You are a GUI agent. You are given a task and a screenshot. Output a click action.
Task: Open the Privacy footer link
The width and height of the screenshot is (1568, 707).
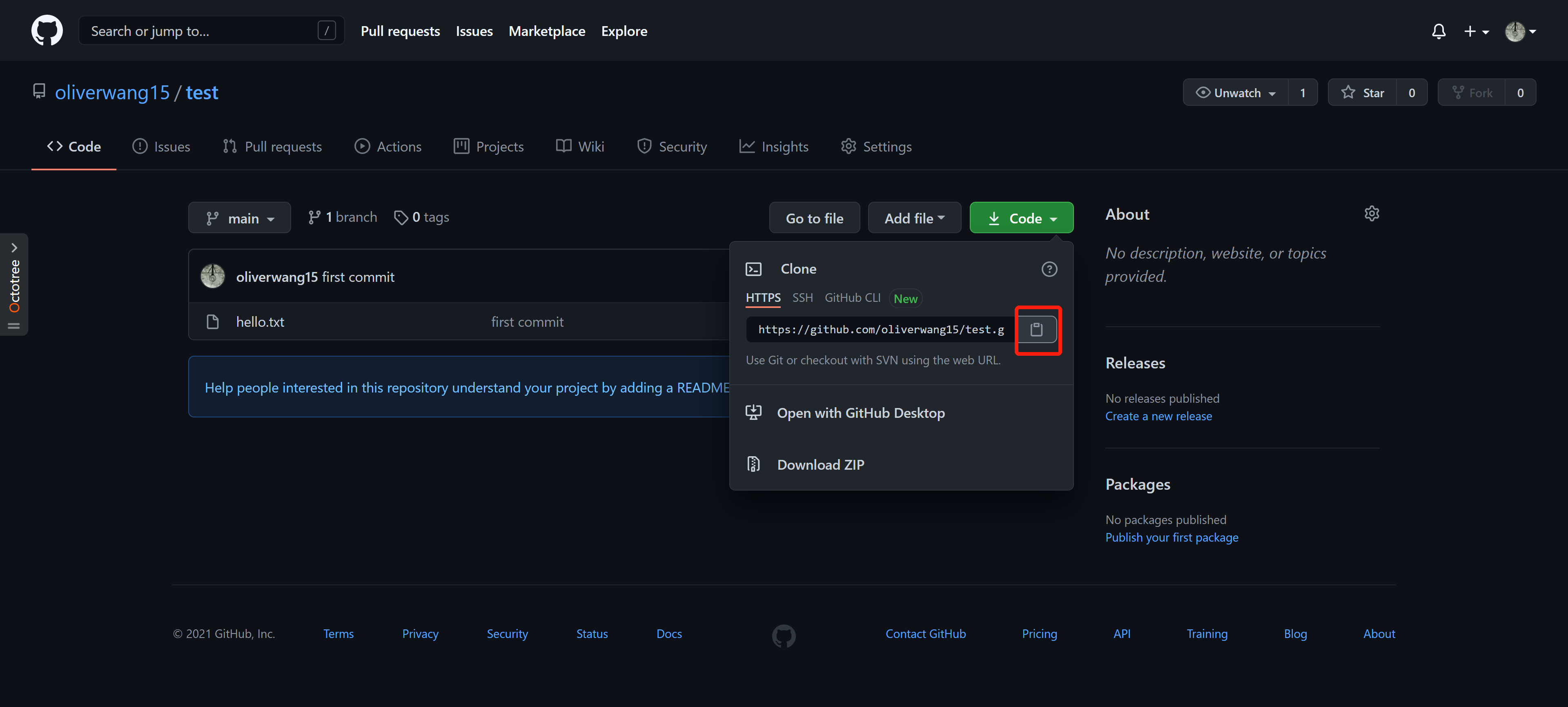[x=420, y=634]
